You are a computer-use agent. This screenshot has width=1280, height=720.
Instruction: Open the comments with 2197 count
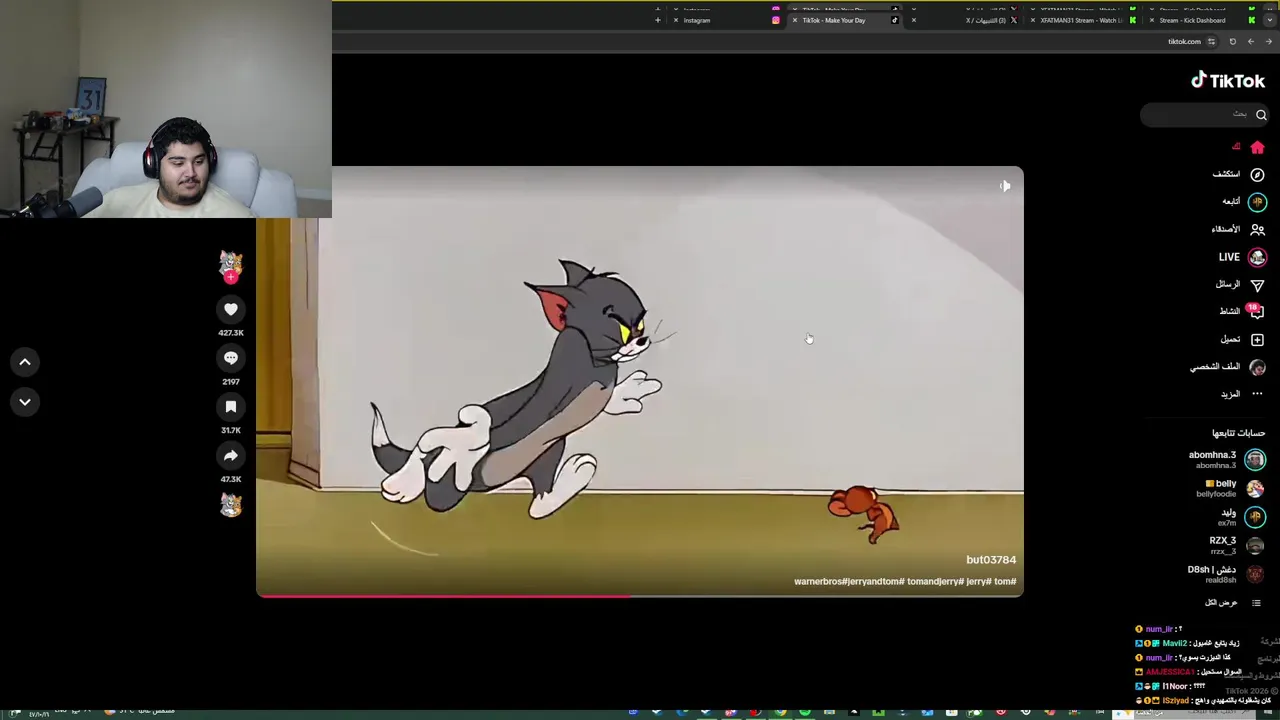point(231,358)
